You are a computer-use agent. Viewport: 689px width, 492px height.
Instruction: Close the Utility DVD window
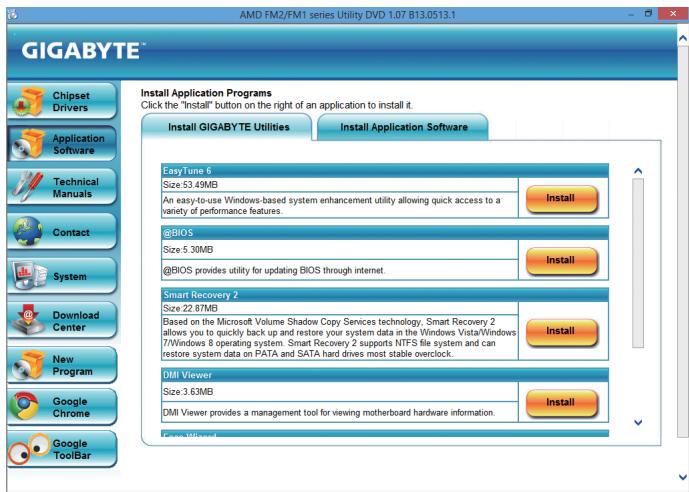pos(673,14)
